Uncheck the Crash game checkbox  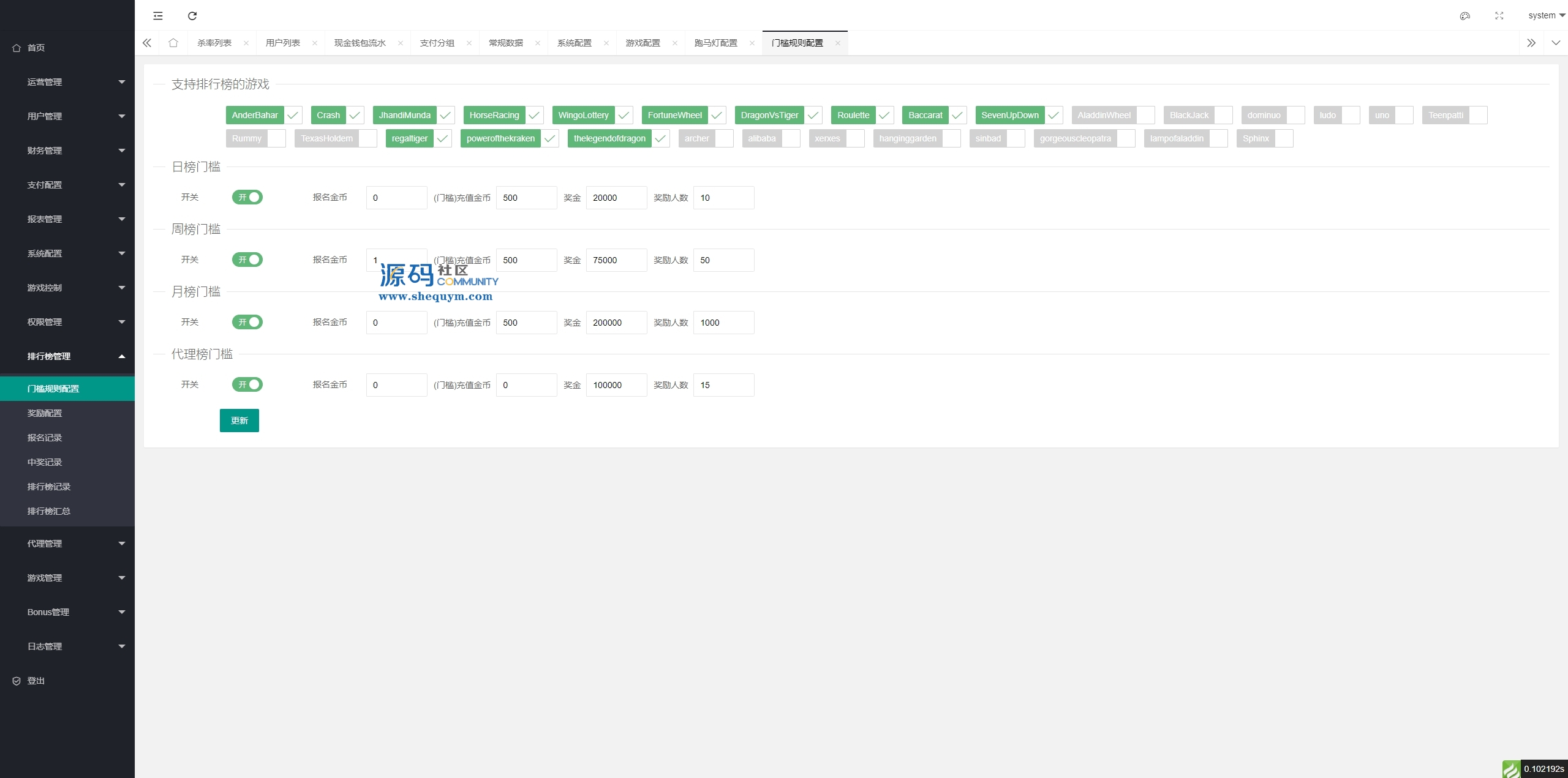click(x=355, y=115)
